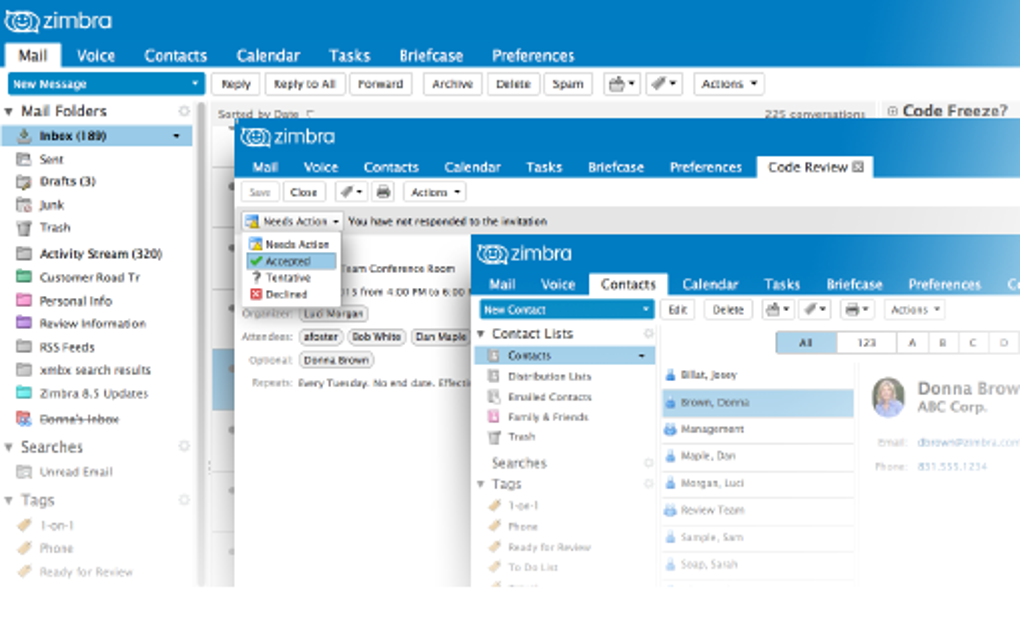Click Donna Brown's contact photo
The image size is (1020, 627).
(888, 397)
